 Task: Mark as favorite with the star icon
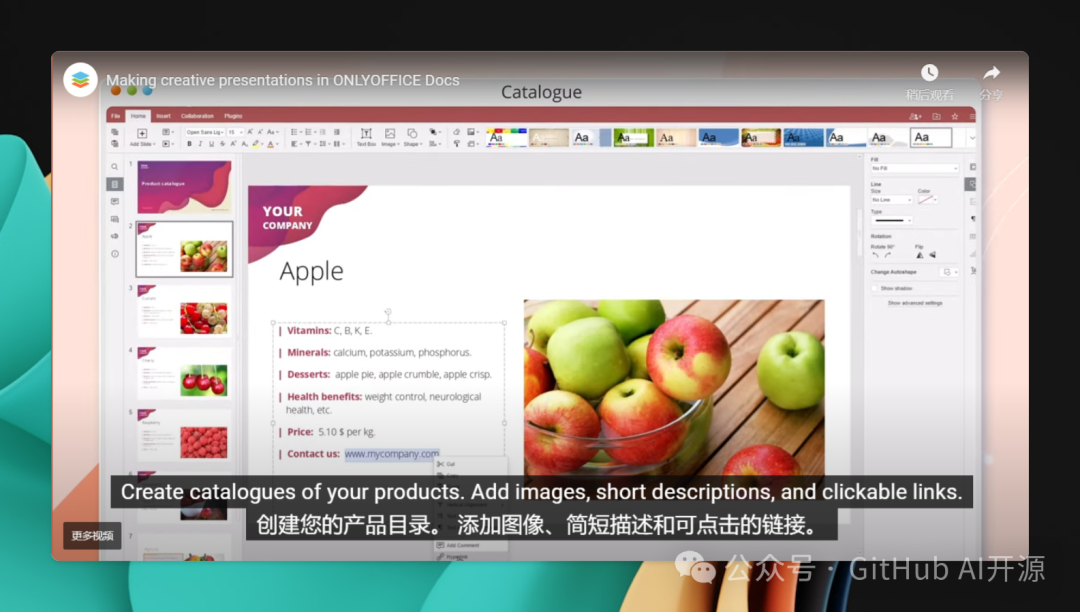point(955,116)
